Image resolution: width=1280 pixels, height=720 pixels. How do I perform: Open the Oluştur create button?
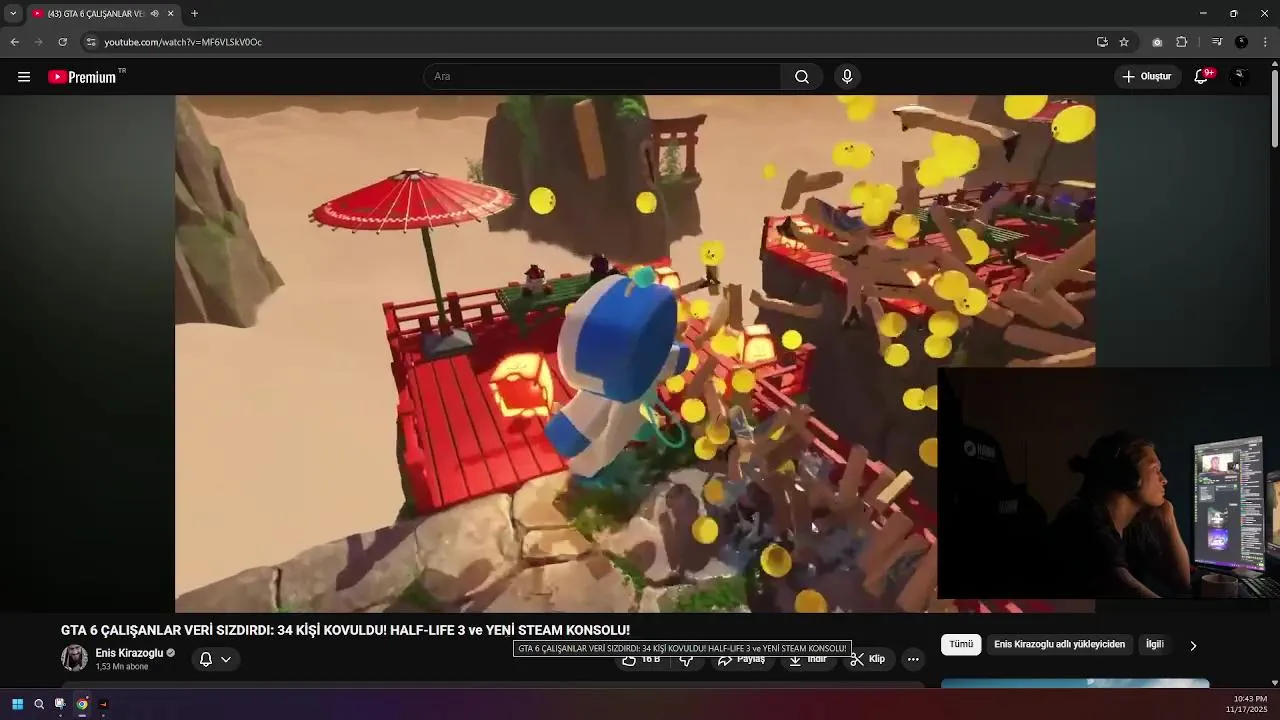point(1147,77)
